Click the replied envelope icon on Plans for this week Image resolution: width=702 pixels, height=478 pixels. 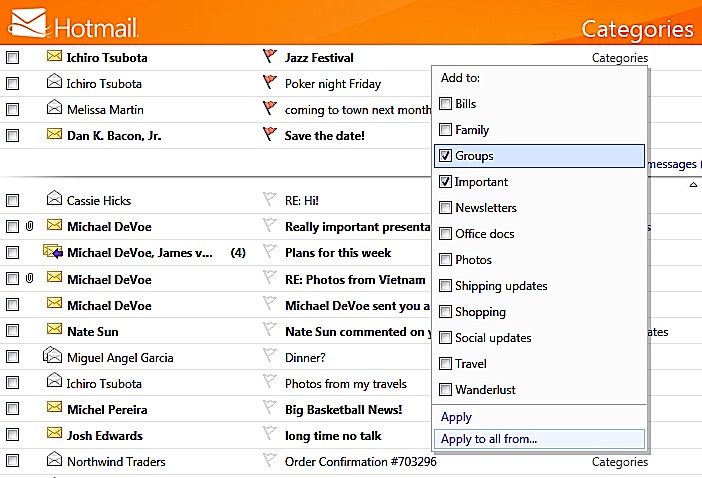[54, 253]
